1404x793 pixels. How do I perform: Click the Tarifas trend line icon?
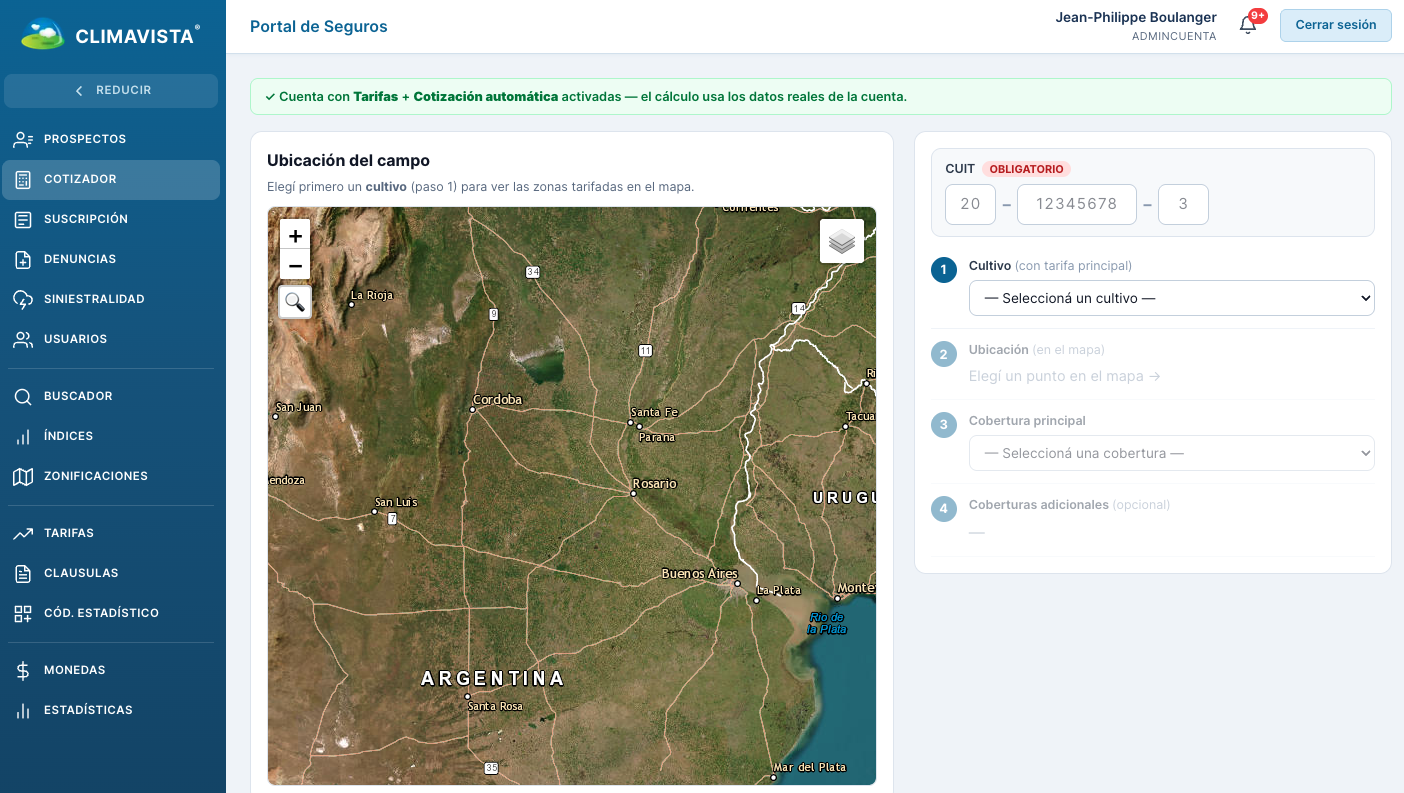pos(23,533)
